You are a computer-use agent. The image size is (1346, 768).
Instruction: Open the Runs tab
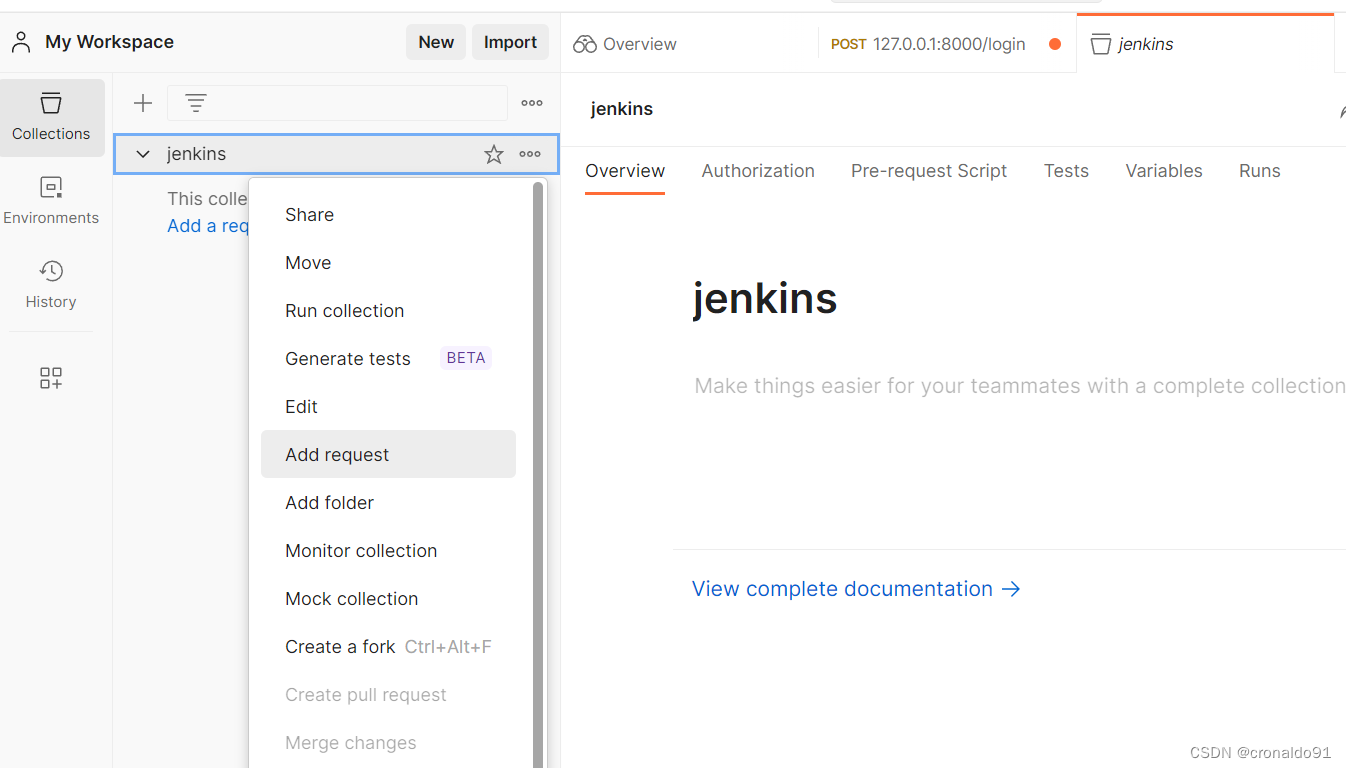[1259, 171]
